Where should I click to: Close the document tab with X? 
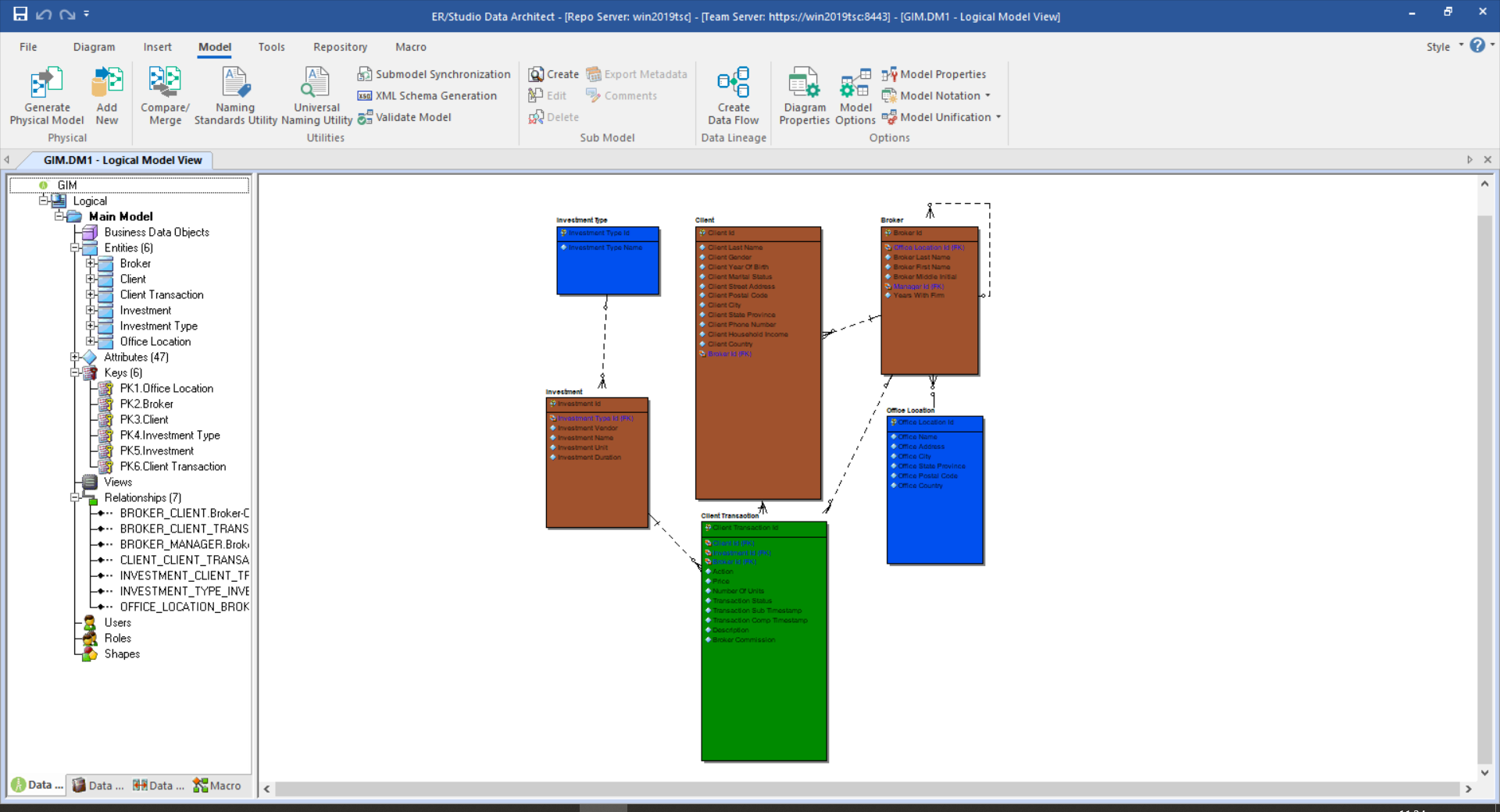click(x=1487, y=159)
